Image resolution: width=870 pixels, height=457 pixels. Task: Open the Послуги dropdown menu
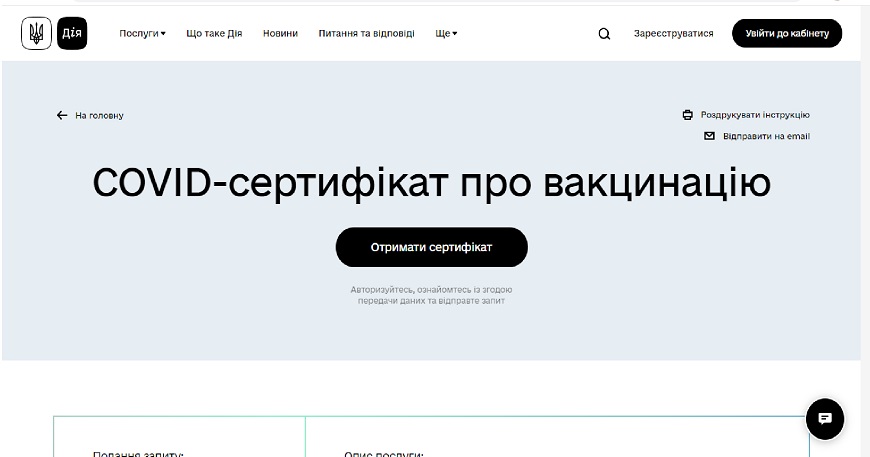point(143,33)
